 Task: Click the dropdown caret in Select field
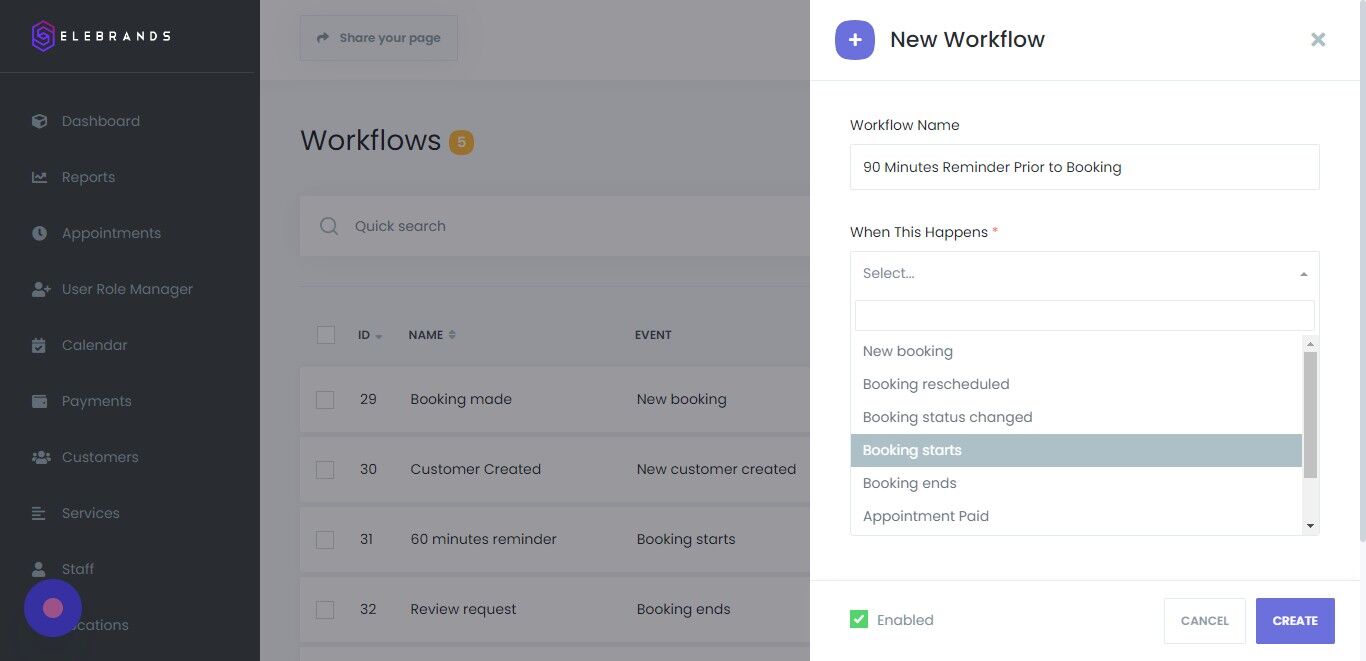tap(1304, 274)
